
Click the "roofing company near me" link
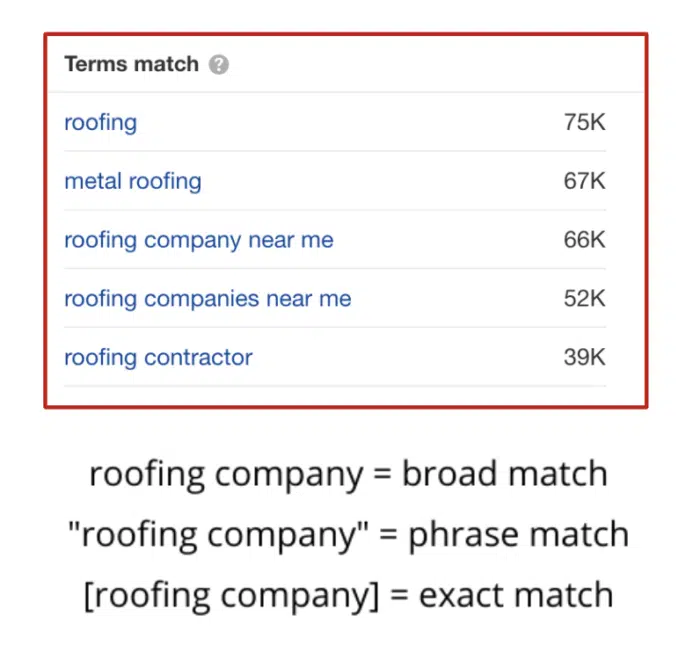[x=198, y=240]
